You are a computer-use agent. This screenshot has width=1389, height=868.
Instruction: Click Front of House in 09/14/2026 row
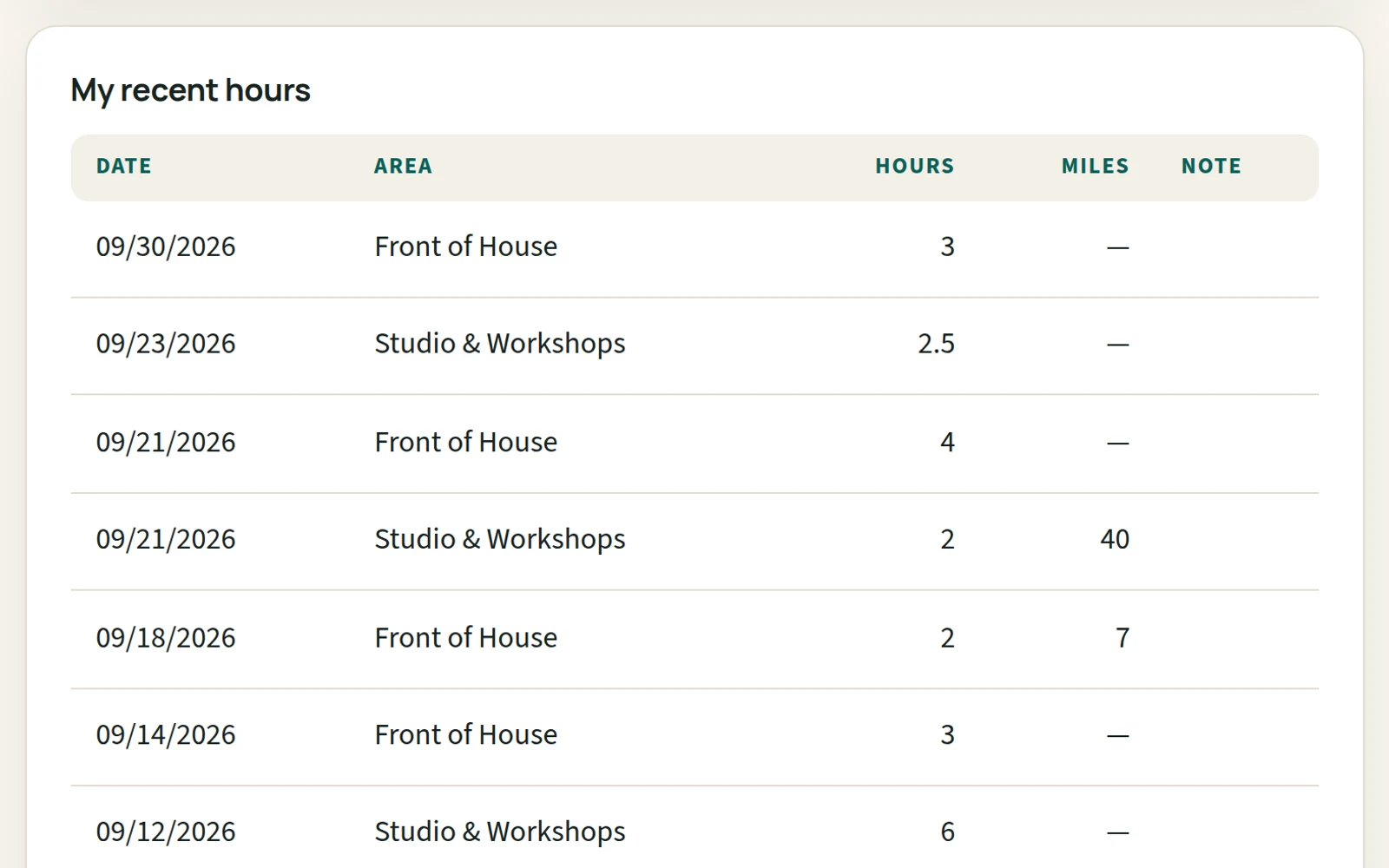pos(465,735)
